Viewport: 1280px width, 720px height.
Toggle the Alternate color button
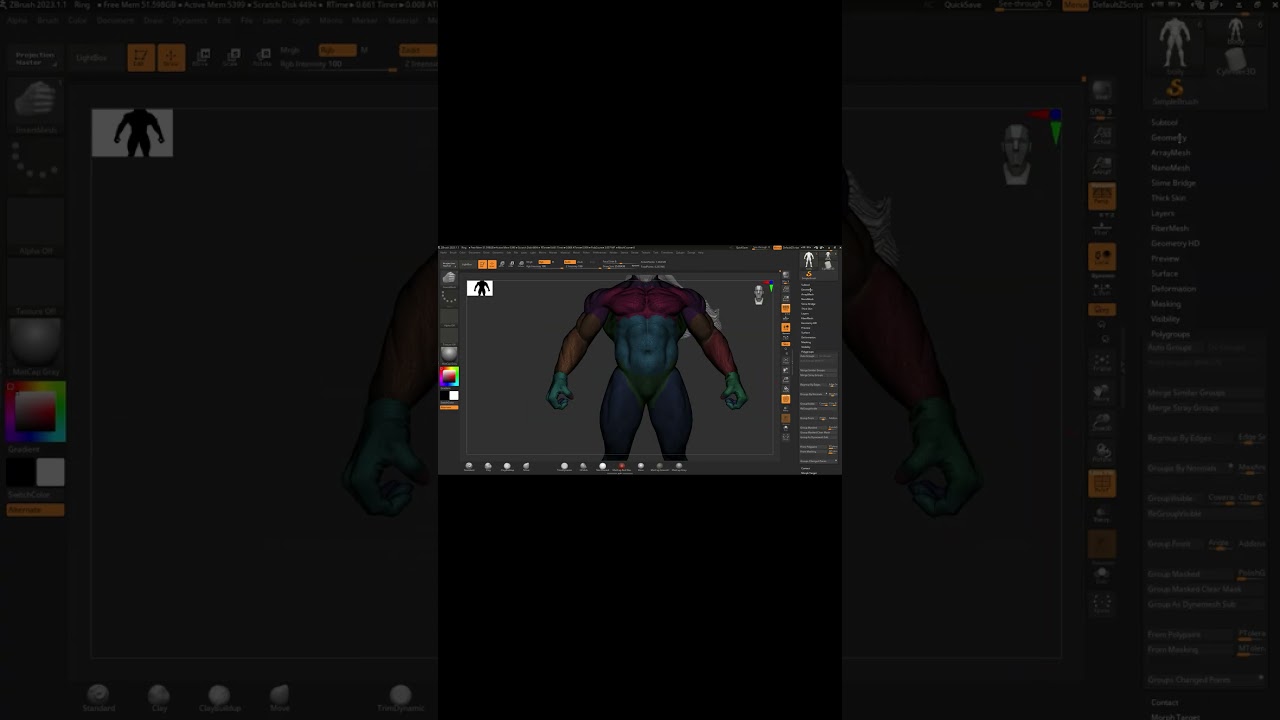pyautogui.click(x=35, y=510)
